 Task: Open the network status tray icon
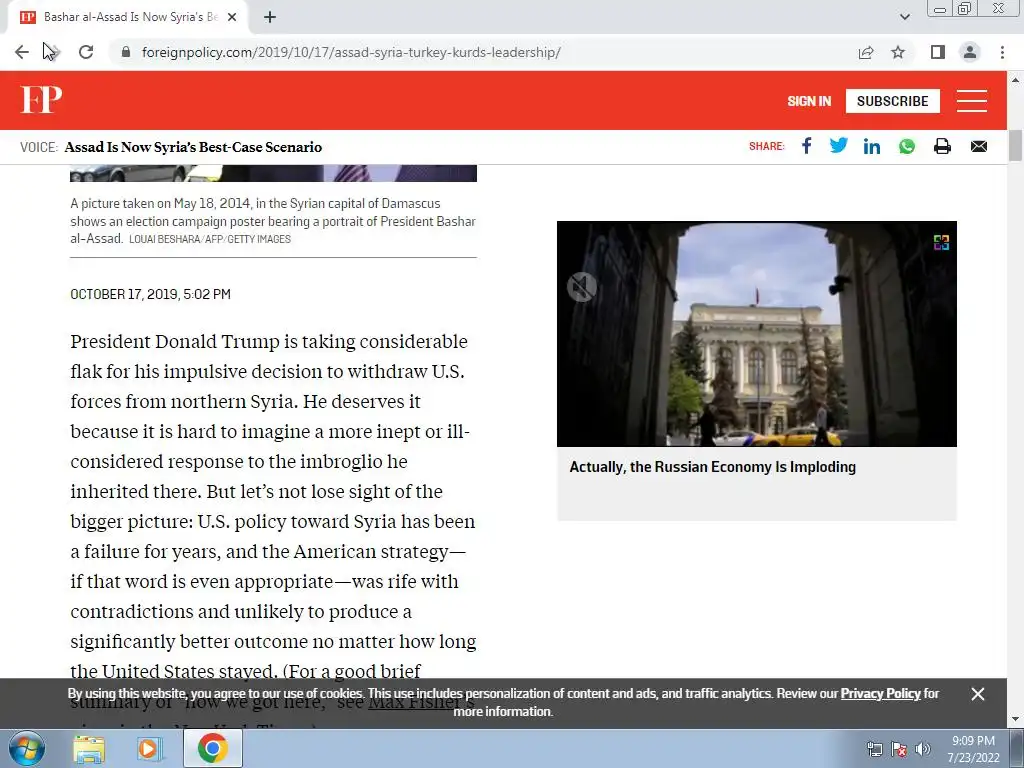click(x=874, y=749)
